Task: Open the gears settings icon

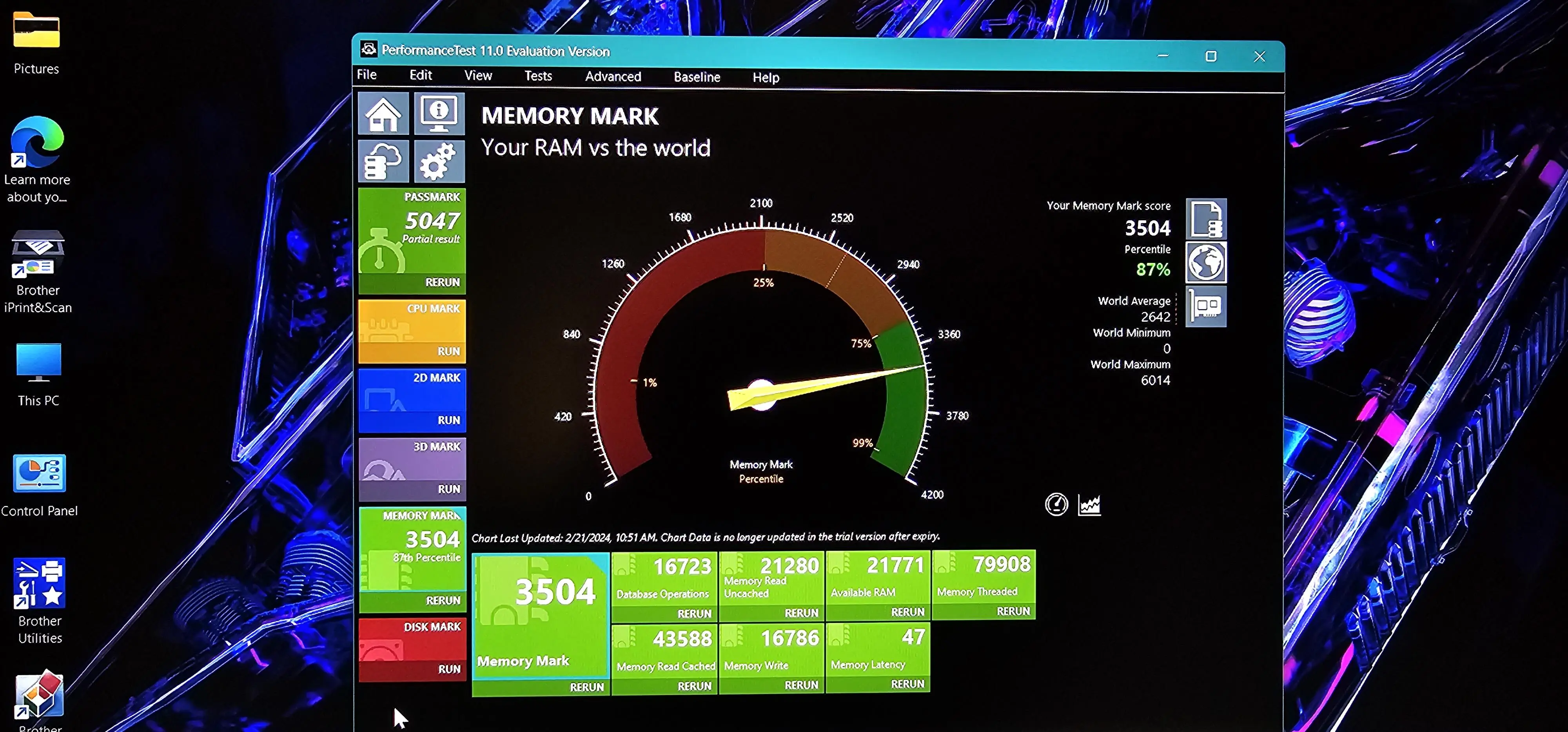Action: point(439,162)
